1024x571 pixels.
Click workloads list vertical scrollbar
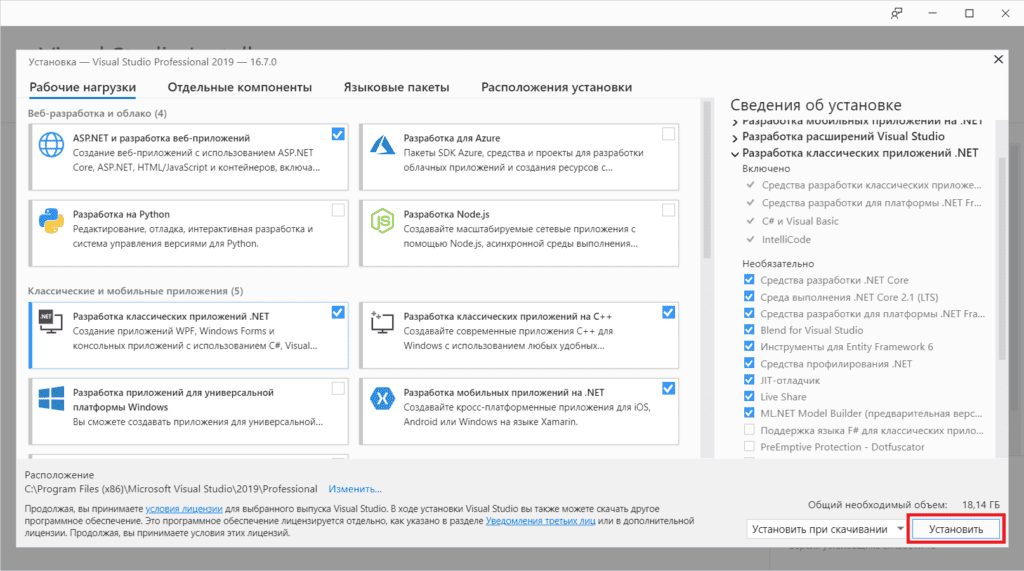pos(706,180)
